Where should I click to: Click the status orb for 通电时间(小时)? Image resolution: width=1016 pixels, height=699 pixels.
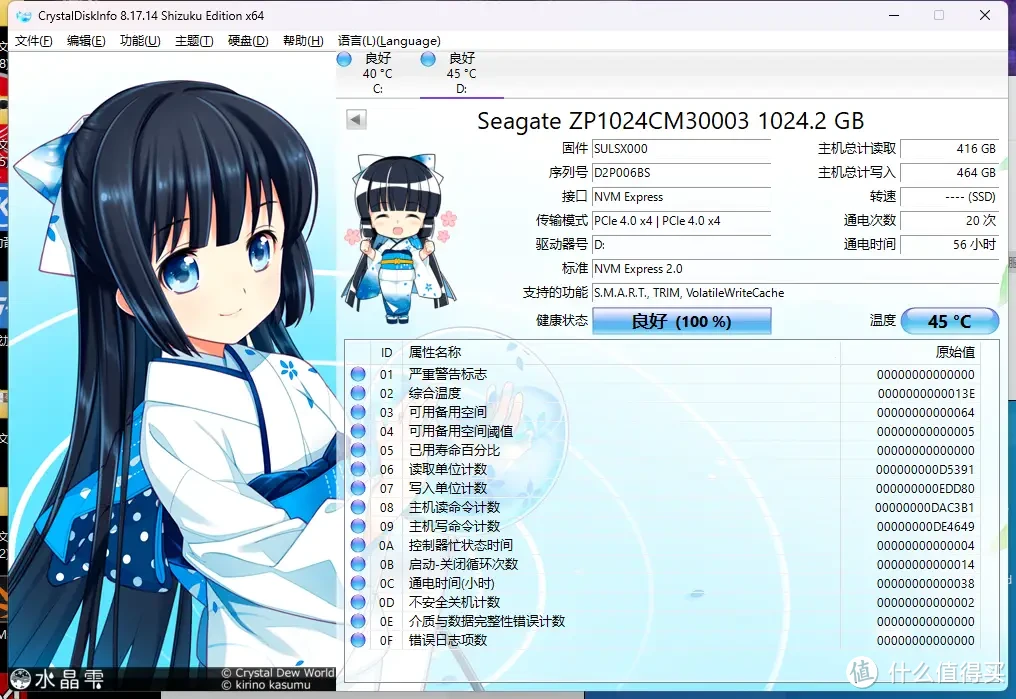point(358,583)
